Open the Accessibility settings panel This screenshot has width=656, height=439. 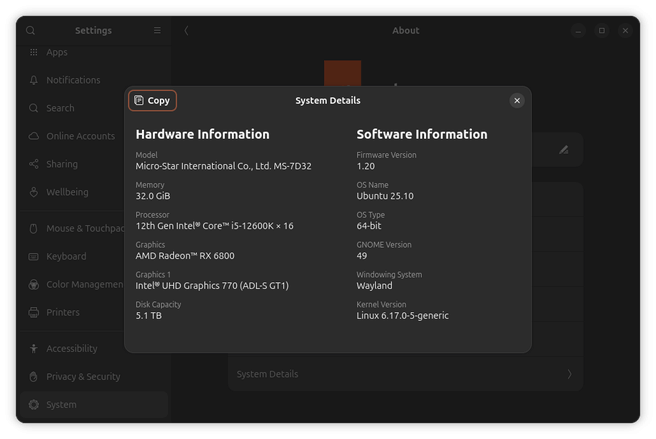(x=71, y=349)
